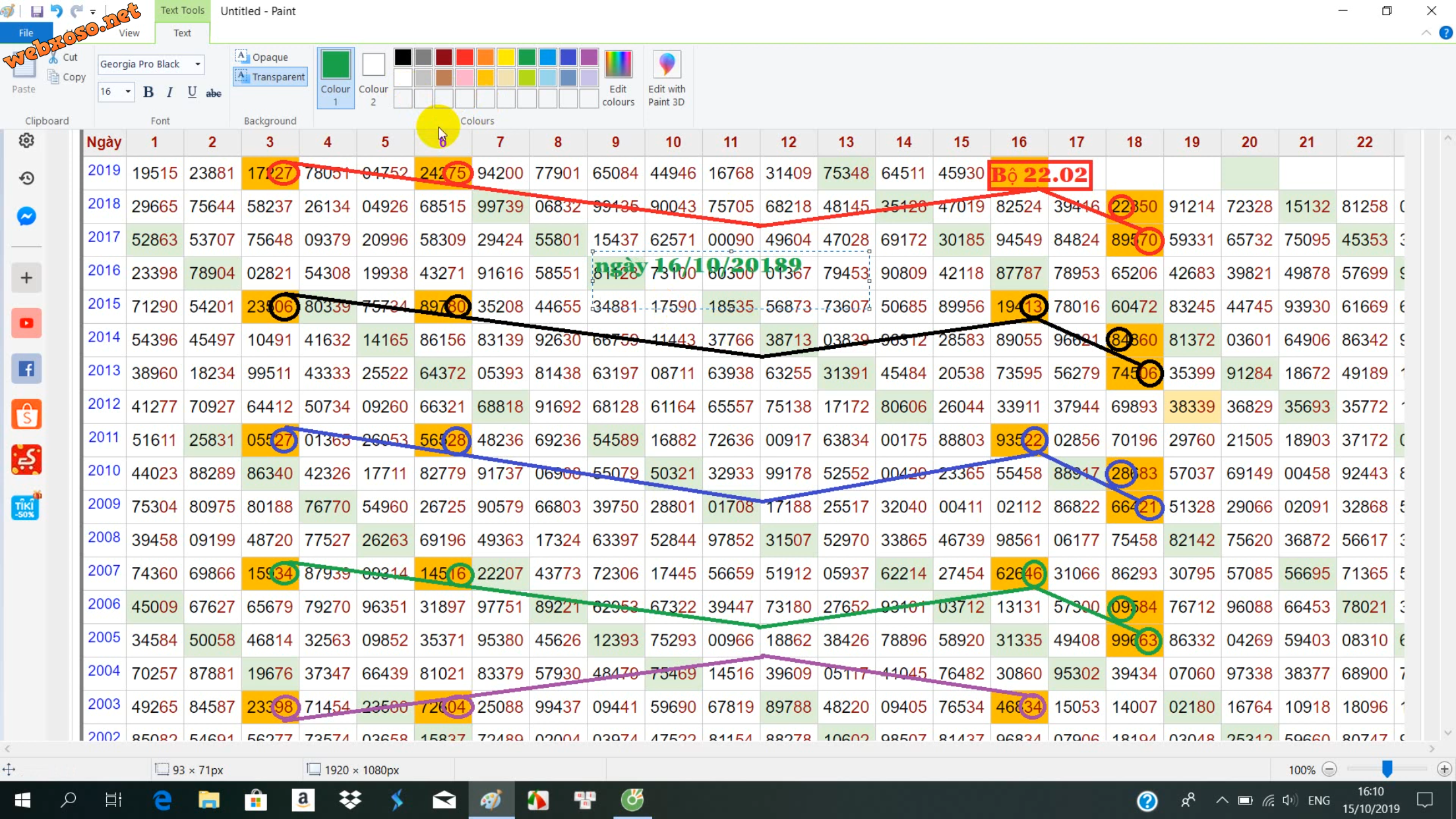The height and width of the screenshot is (819, 1456).
Task: Open Paint Help question mark icon
Action: coord(1445,33)
